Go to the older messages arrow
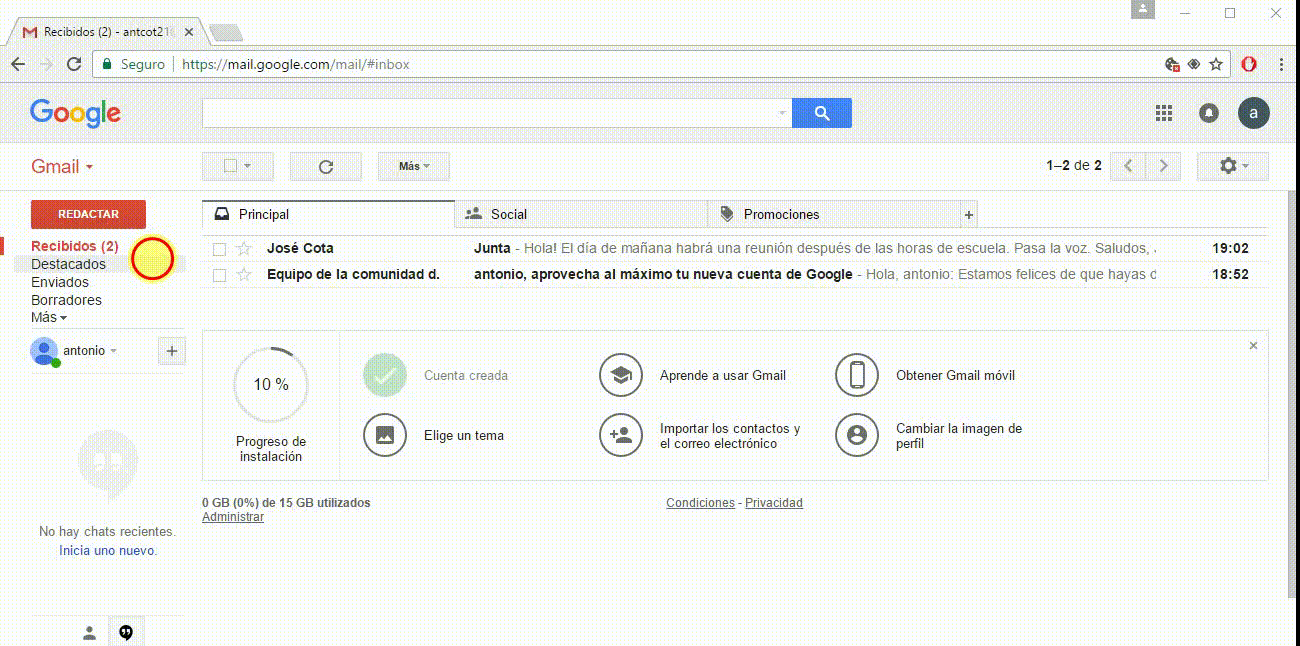 (1164, 167)
